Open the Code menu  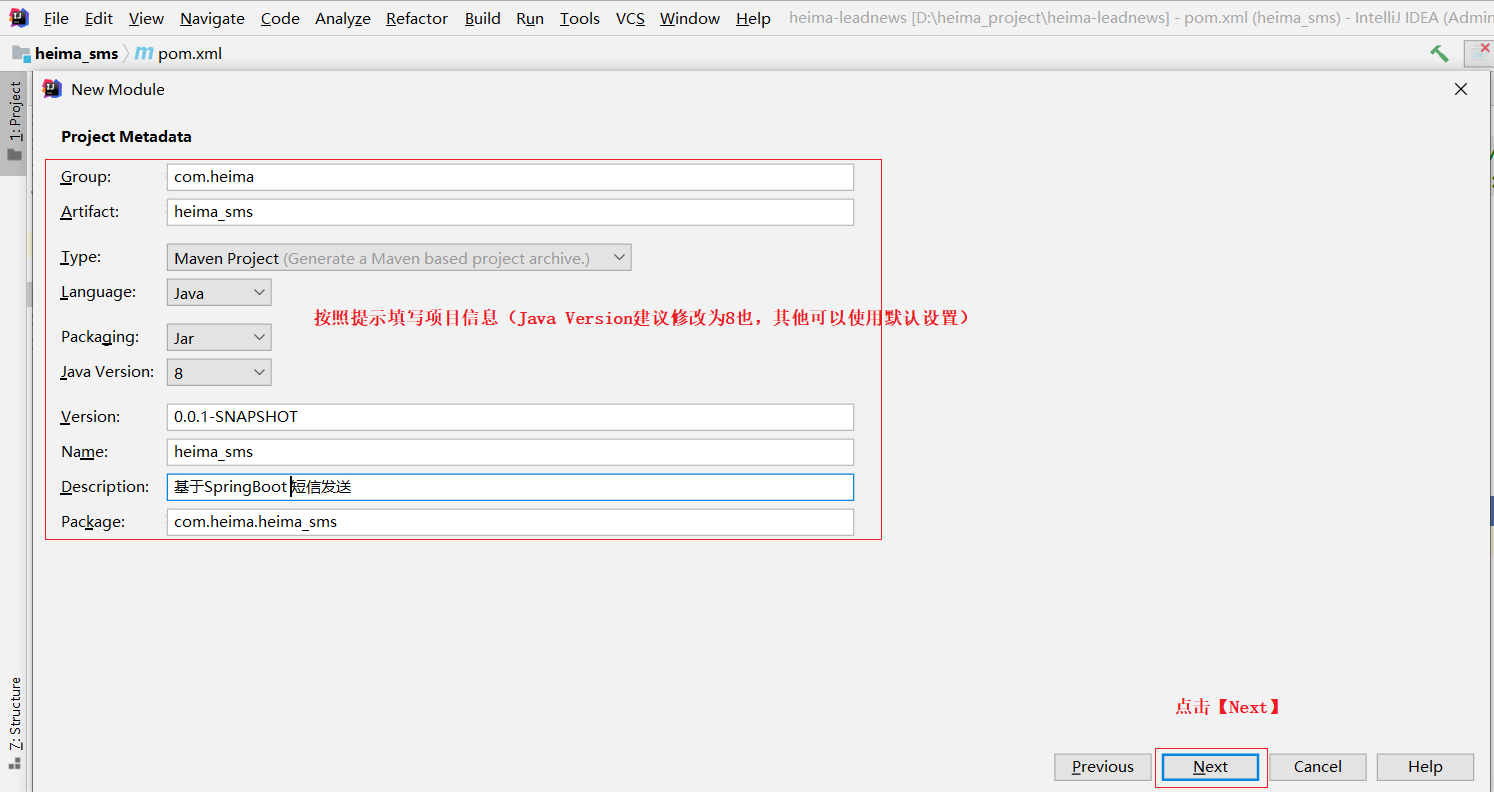[280, 18]
